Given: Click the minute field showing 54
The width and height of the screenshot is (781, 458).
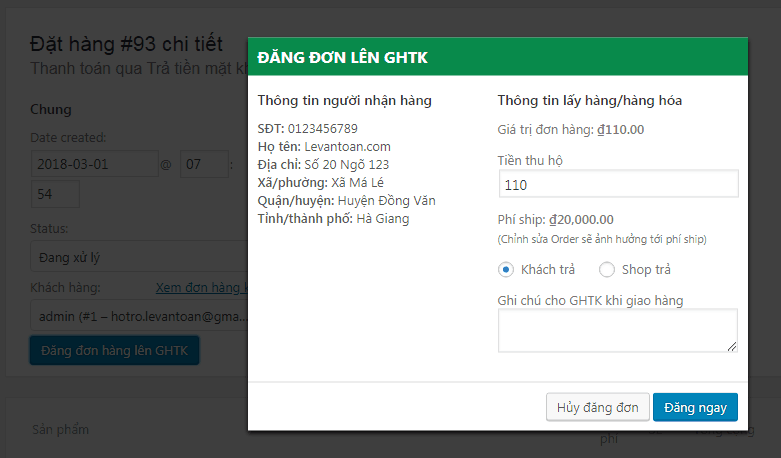Looking at the screenshot, I should click(x=55, y=194).
